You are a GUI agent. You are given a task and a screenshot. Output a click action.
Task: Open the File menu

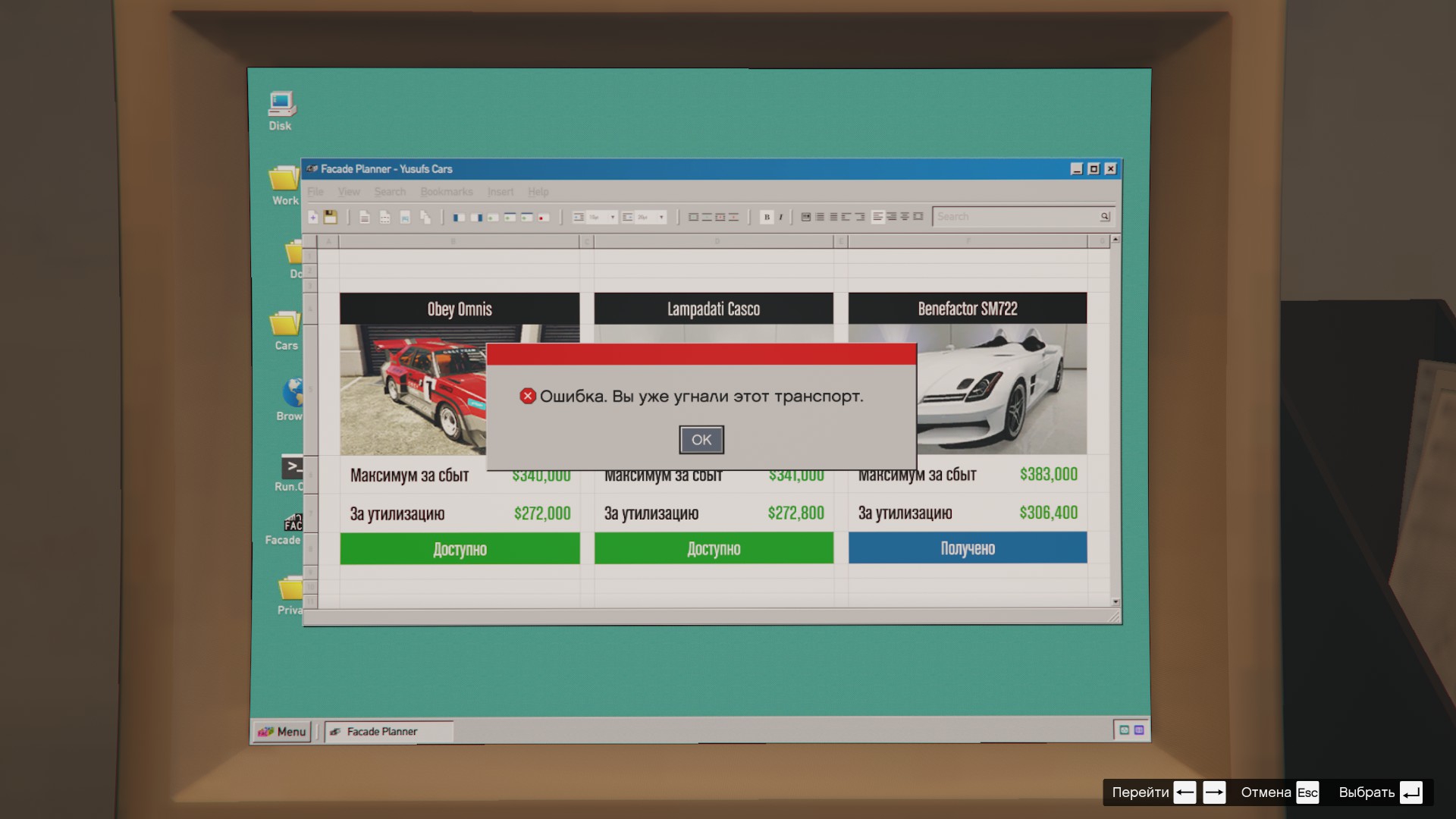315,192
